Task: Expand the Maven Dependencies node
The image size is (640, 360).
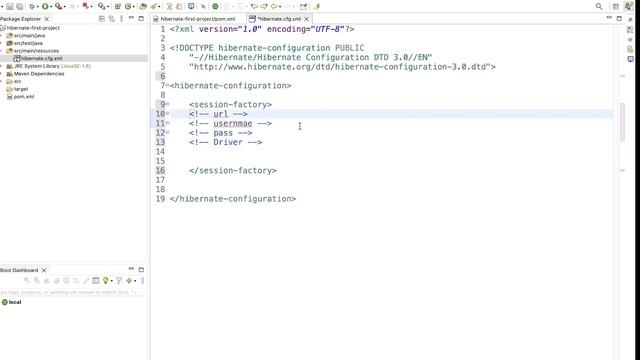Action: [x=1, y=74]
